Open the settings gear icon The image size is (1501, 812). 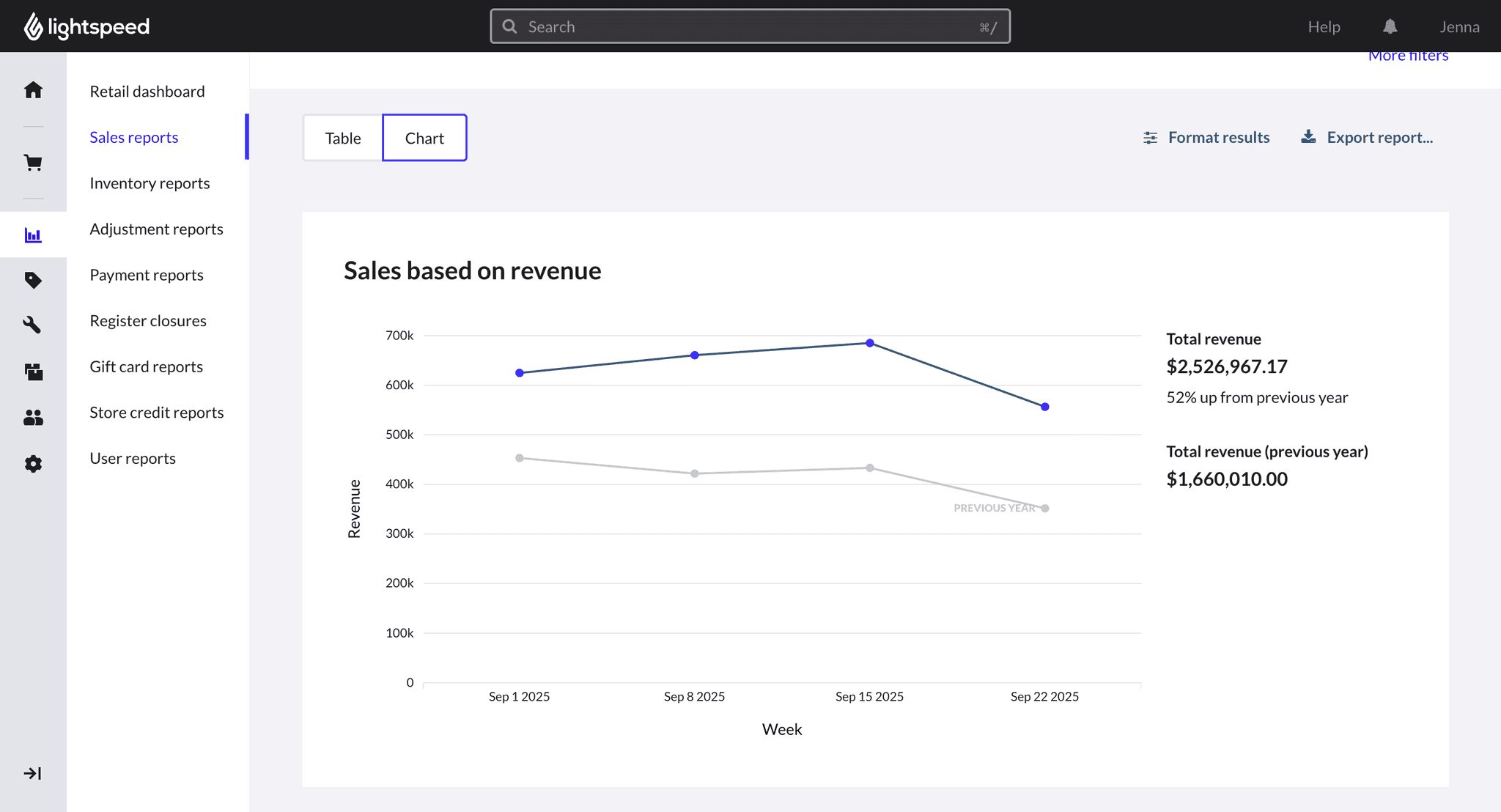point(33,464)
